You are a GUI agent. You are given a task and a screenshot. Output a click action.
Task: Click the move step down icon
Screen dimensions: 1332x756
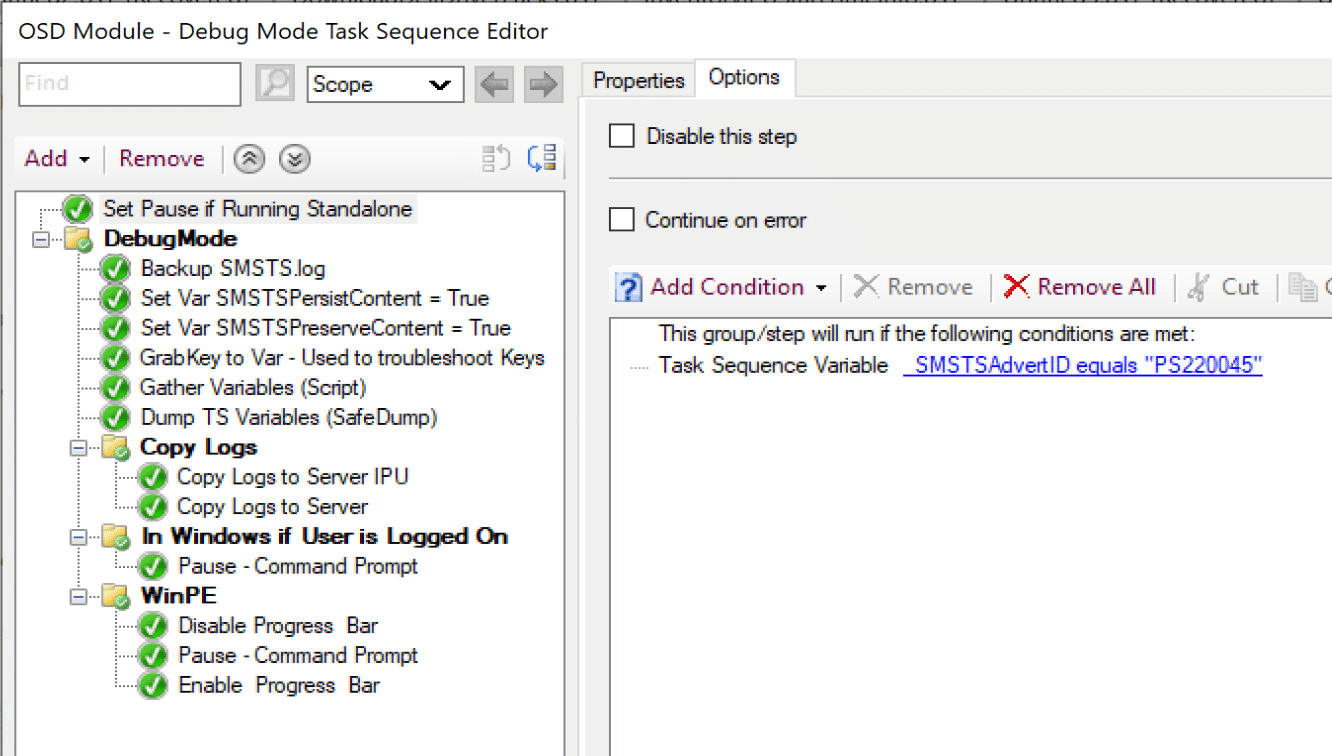pos(294,158)
